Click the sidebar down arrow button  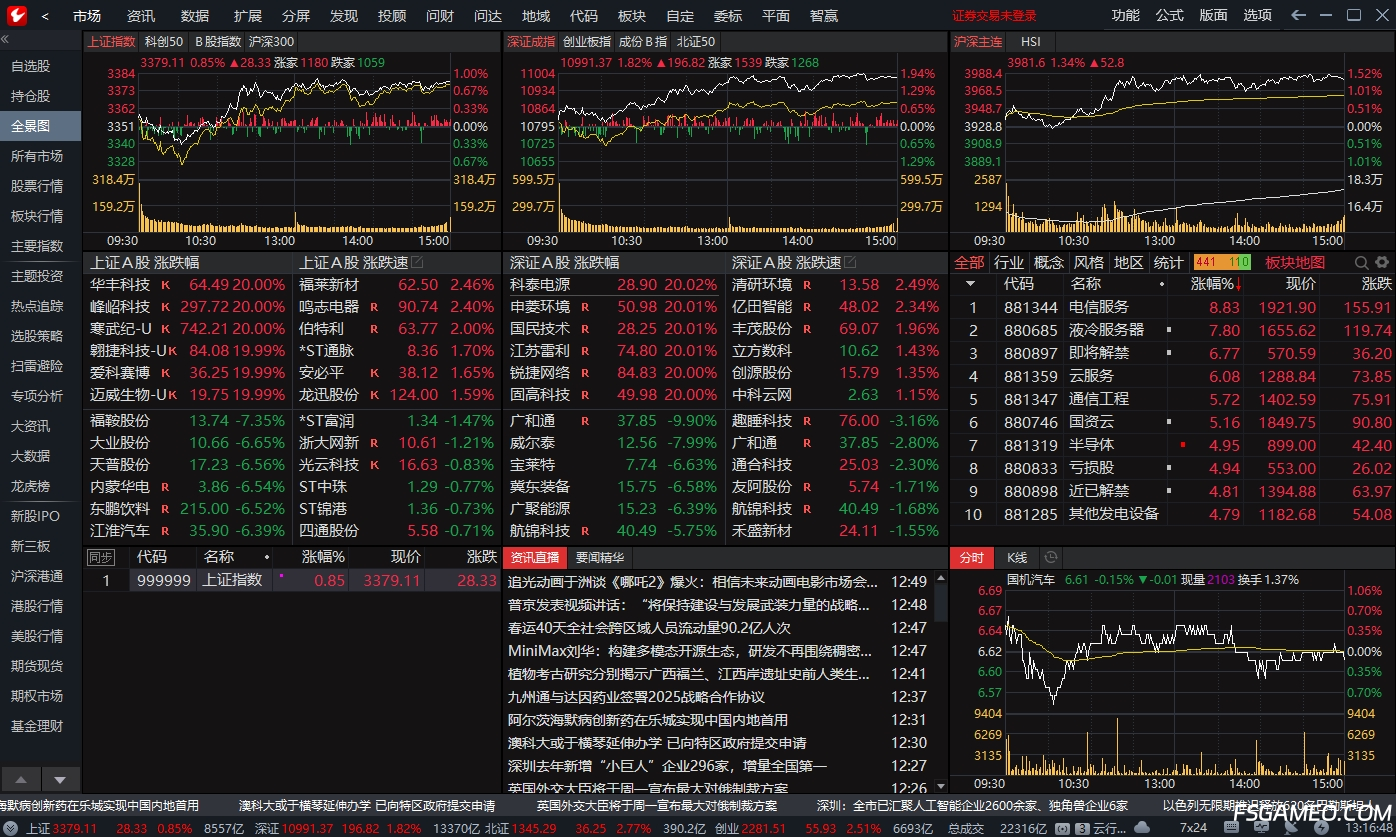(60, 779)
